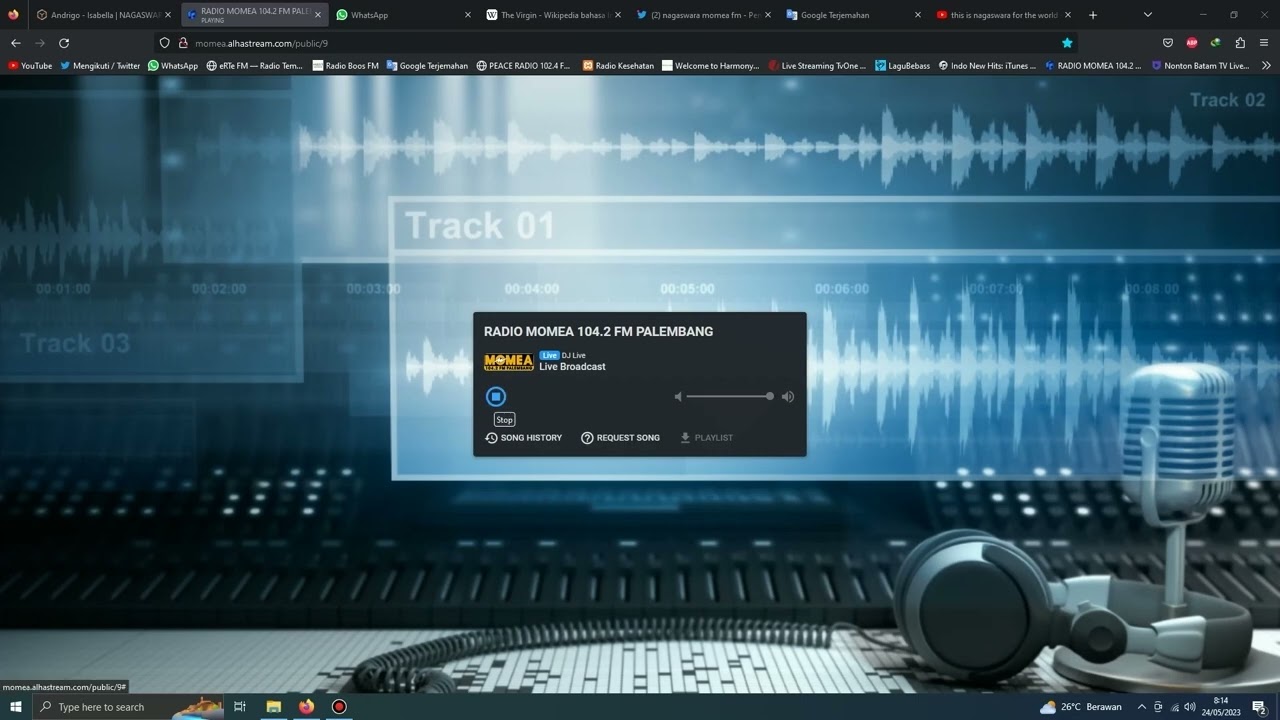Viewport: 1280px width, 720px height.
Task: Click Firefox icon on taskbar
Action: click(x=306, y=707)
